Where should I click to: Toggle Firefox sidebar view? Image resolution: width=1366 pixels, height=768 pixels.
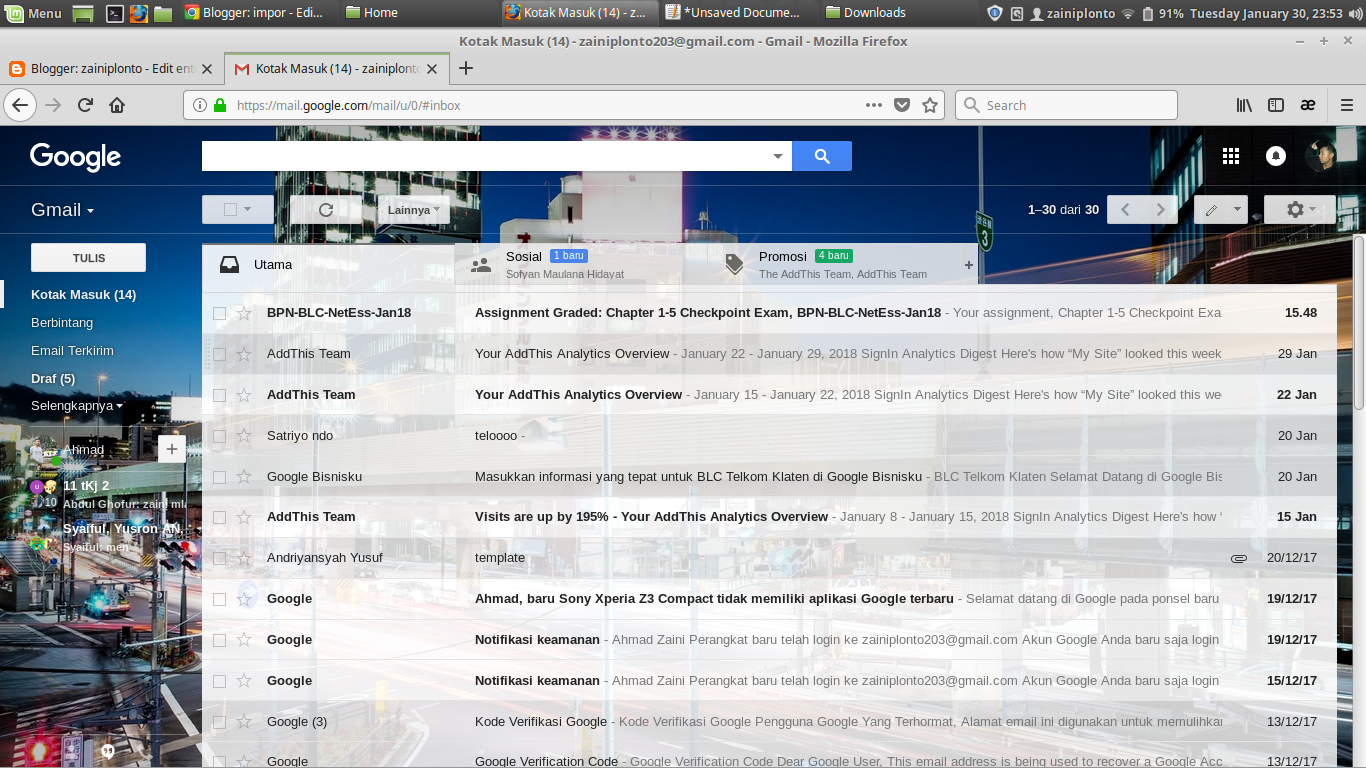(x=1276, y=105)
